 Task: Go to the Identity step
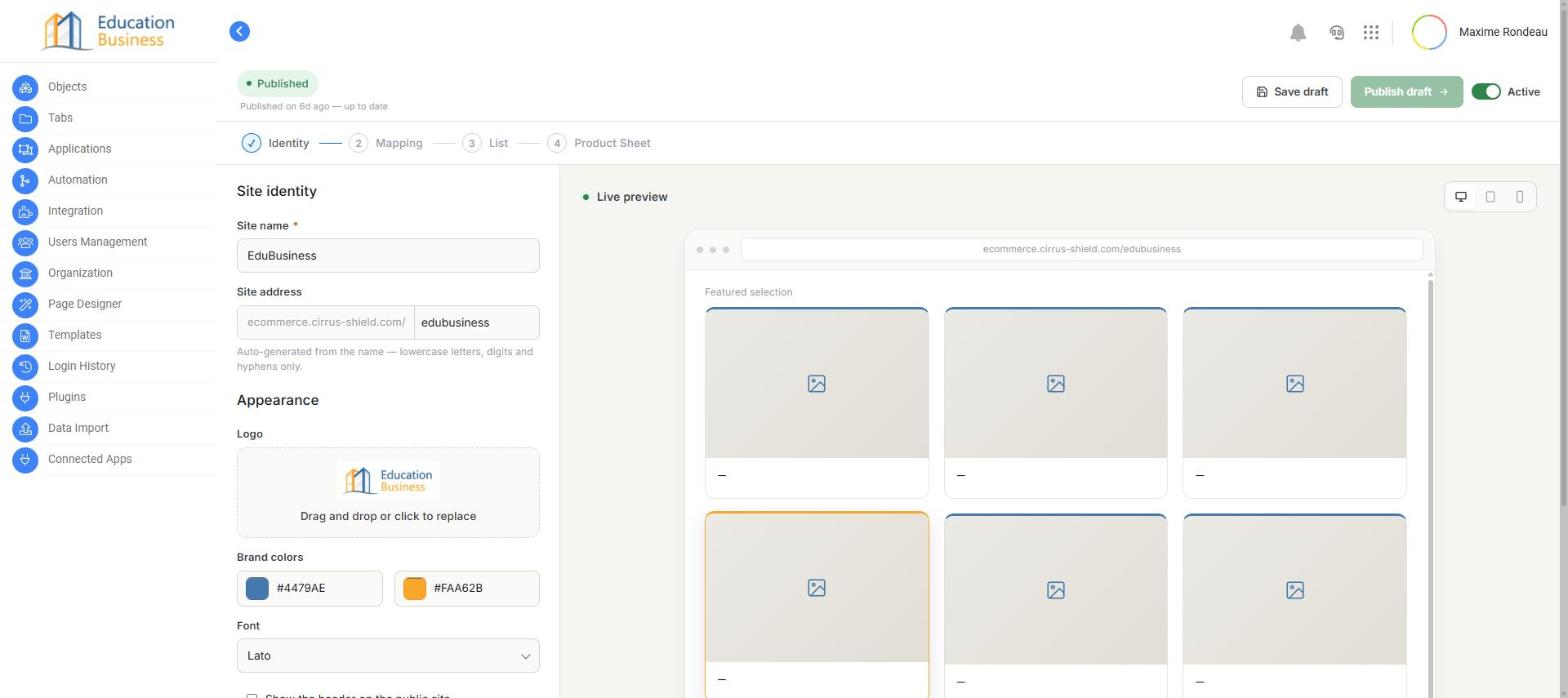coord(276,143)
